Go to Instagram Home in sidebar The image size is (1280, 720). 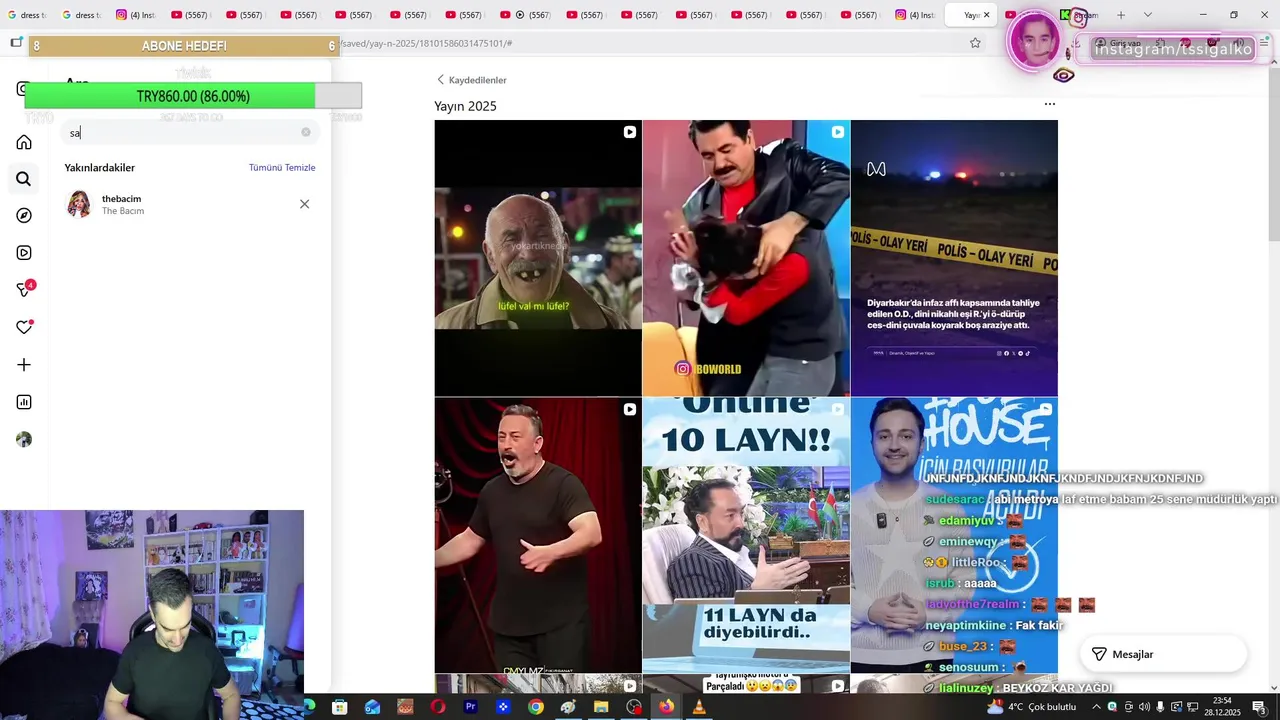(x=24, y=142)
